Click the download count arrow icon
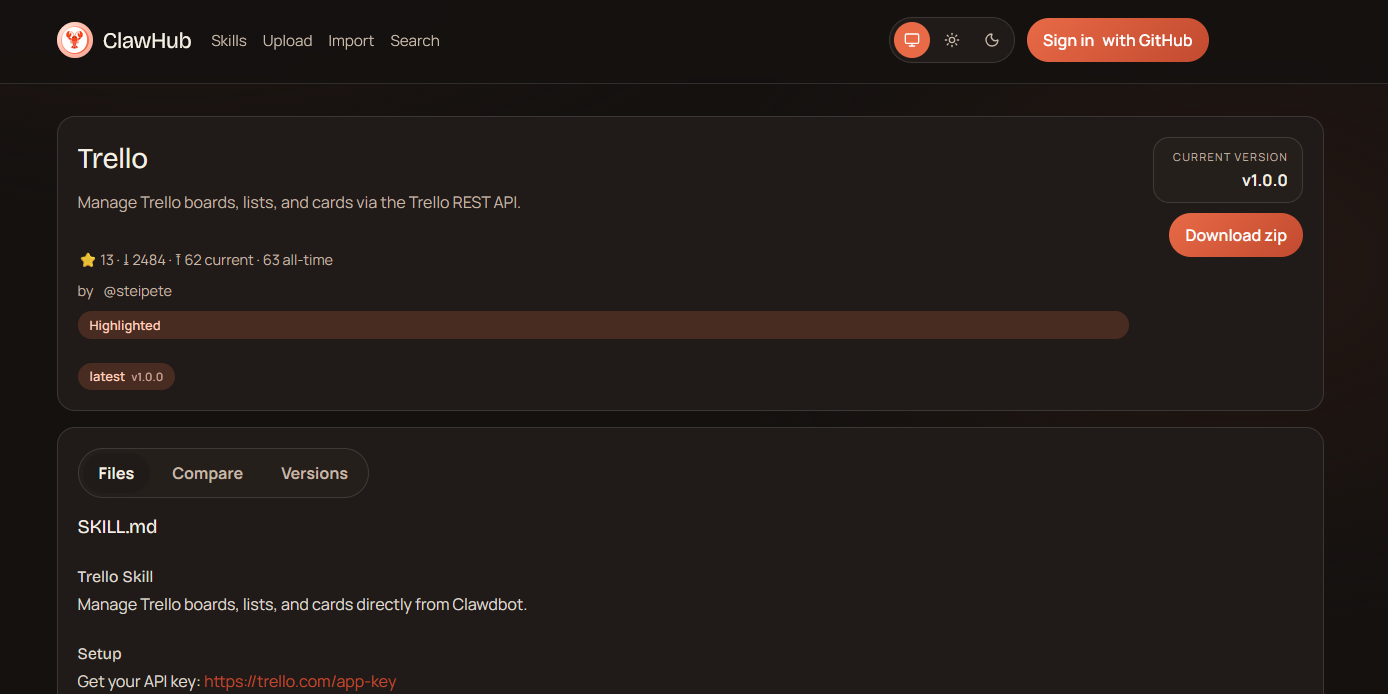This screenshot has width=1388, height=694. [x=126, y=260]
